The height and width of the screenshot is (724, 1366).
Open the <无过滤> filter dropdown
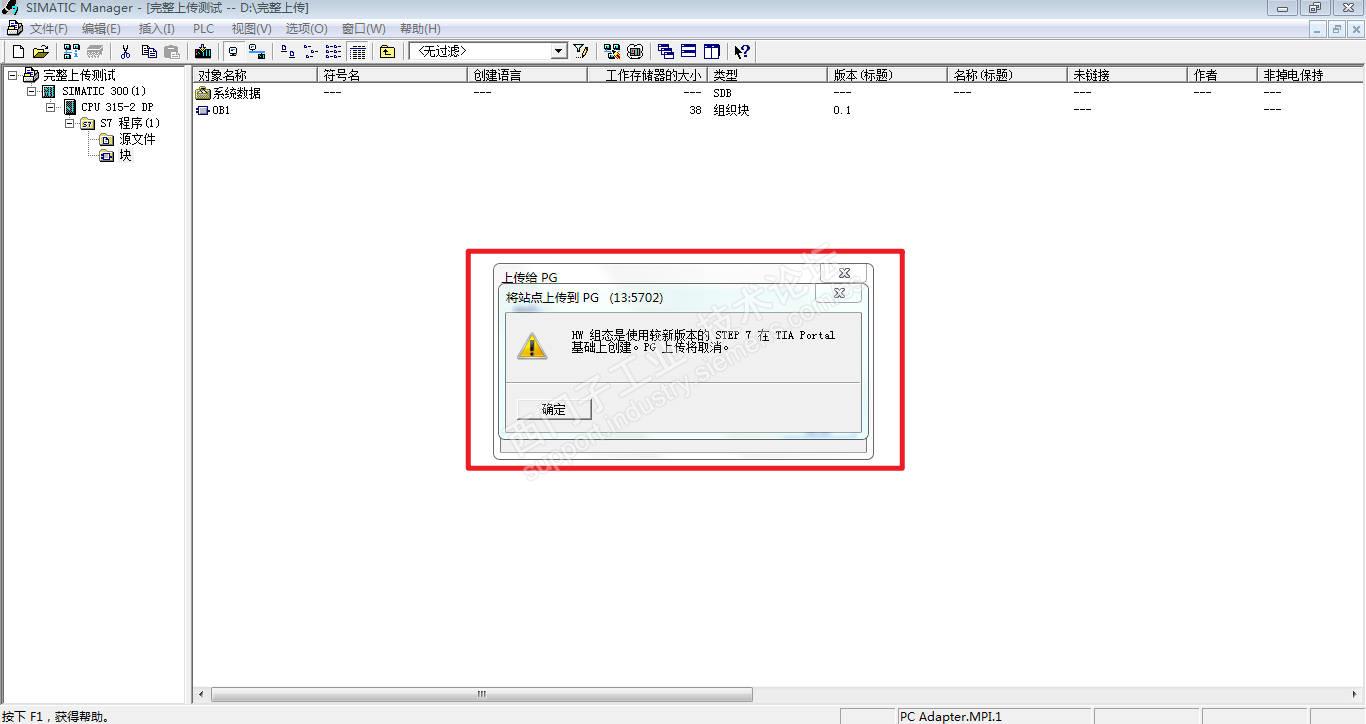pyautogui.click(x=559, y=51)
